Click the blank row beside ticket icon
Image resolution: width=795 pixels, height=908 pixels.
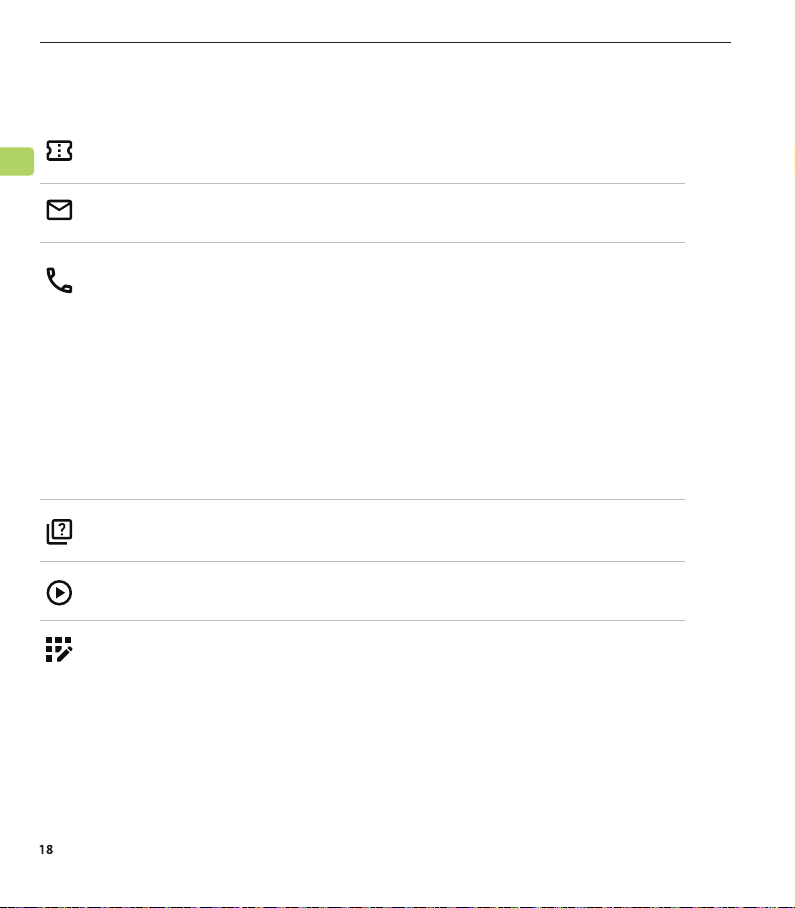(379, 152)
